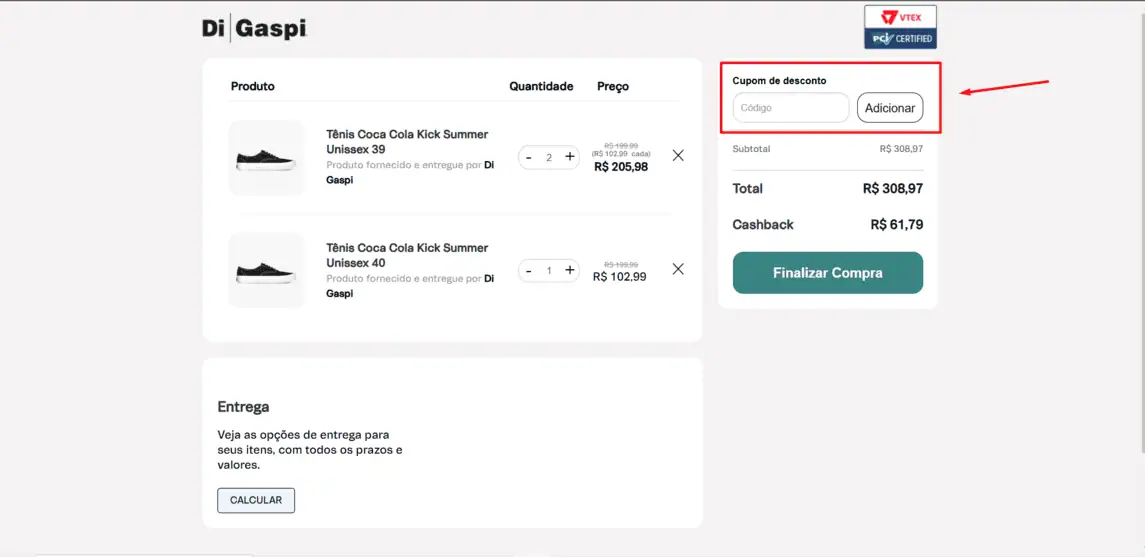Click the CALCULAR shipping button

tap(256, 500)
